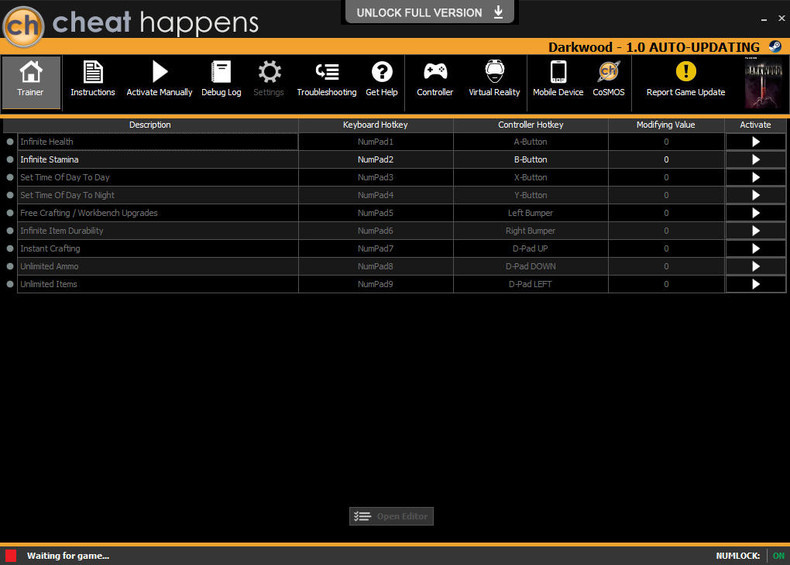Click the Activate column header
The width and height of the screenshot is (790, 565).
755,125
